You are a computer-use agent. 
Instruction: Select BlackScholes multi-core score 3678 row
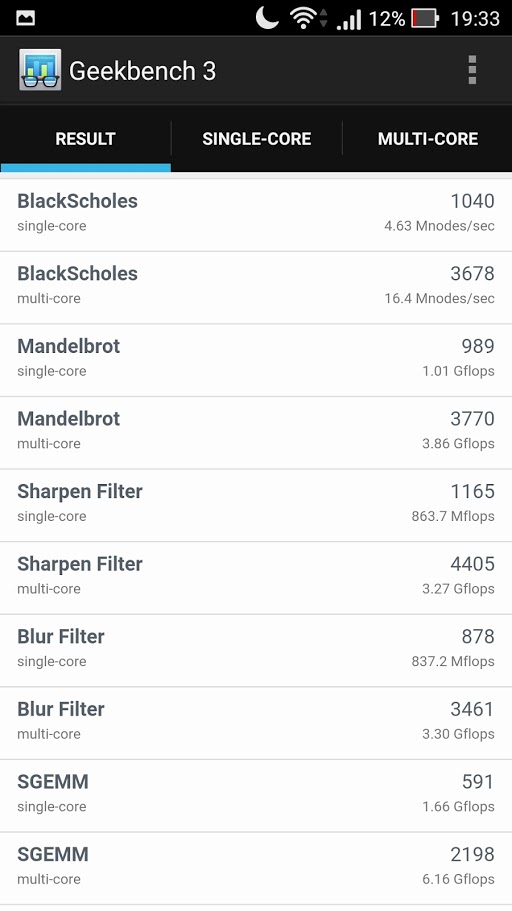coord(256,288)
